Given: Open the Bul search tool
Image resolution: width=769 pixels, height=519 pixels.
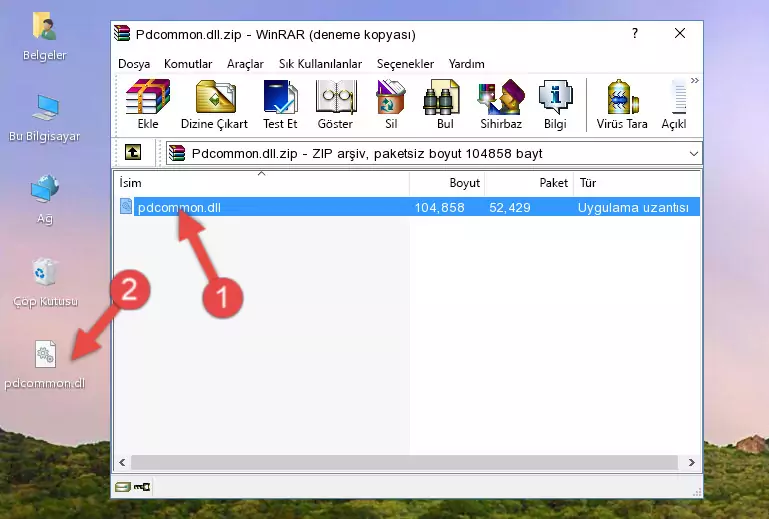Looking at the screenshot, I should [x=445, y=104].
